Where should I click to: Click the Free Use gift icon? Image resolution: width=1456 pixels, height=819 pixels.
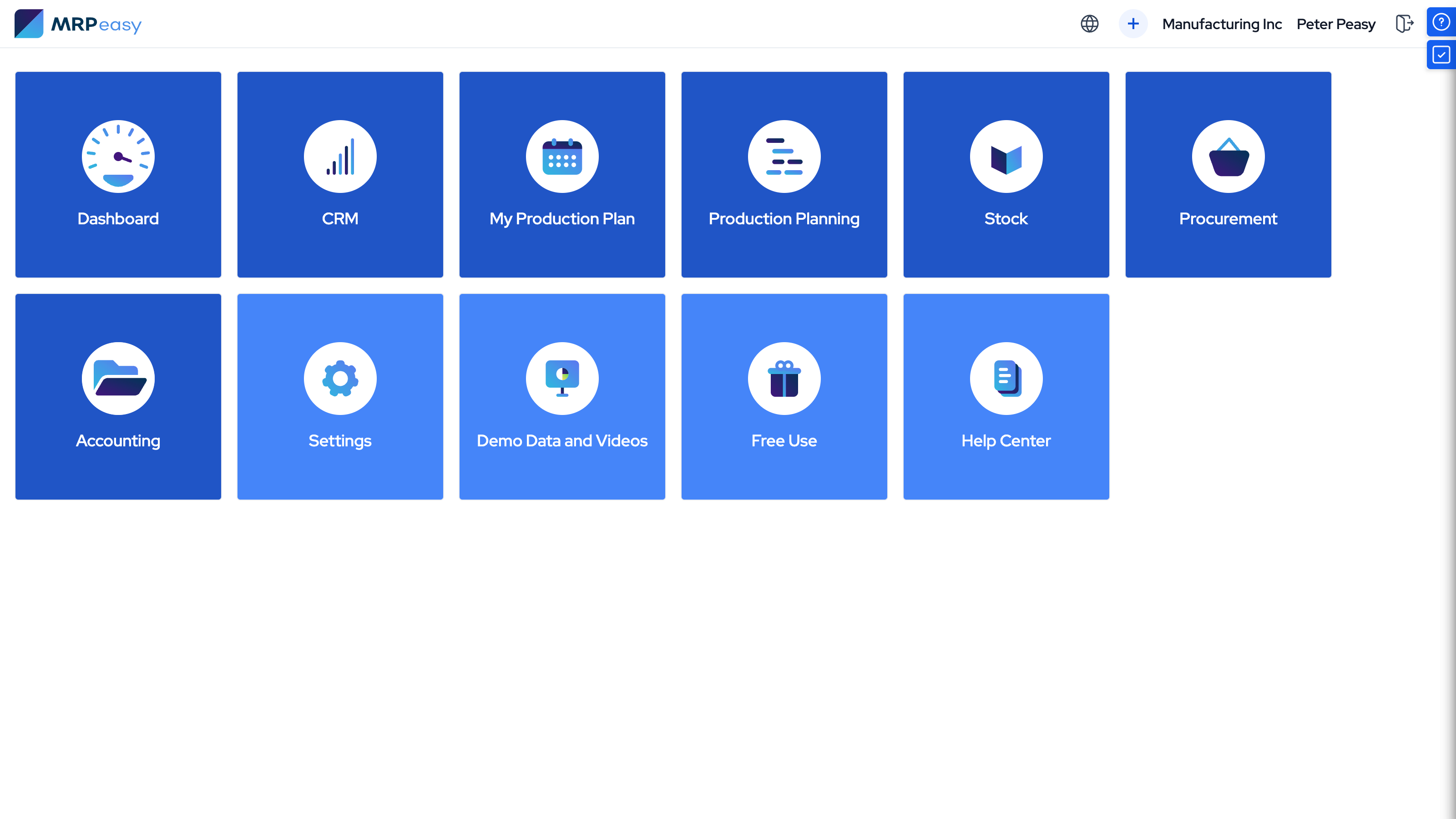pyautogui.click(x=784, y=379)
